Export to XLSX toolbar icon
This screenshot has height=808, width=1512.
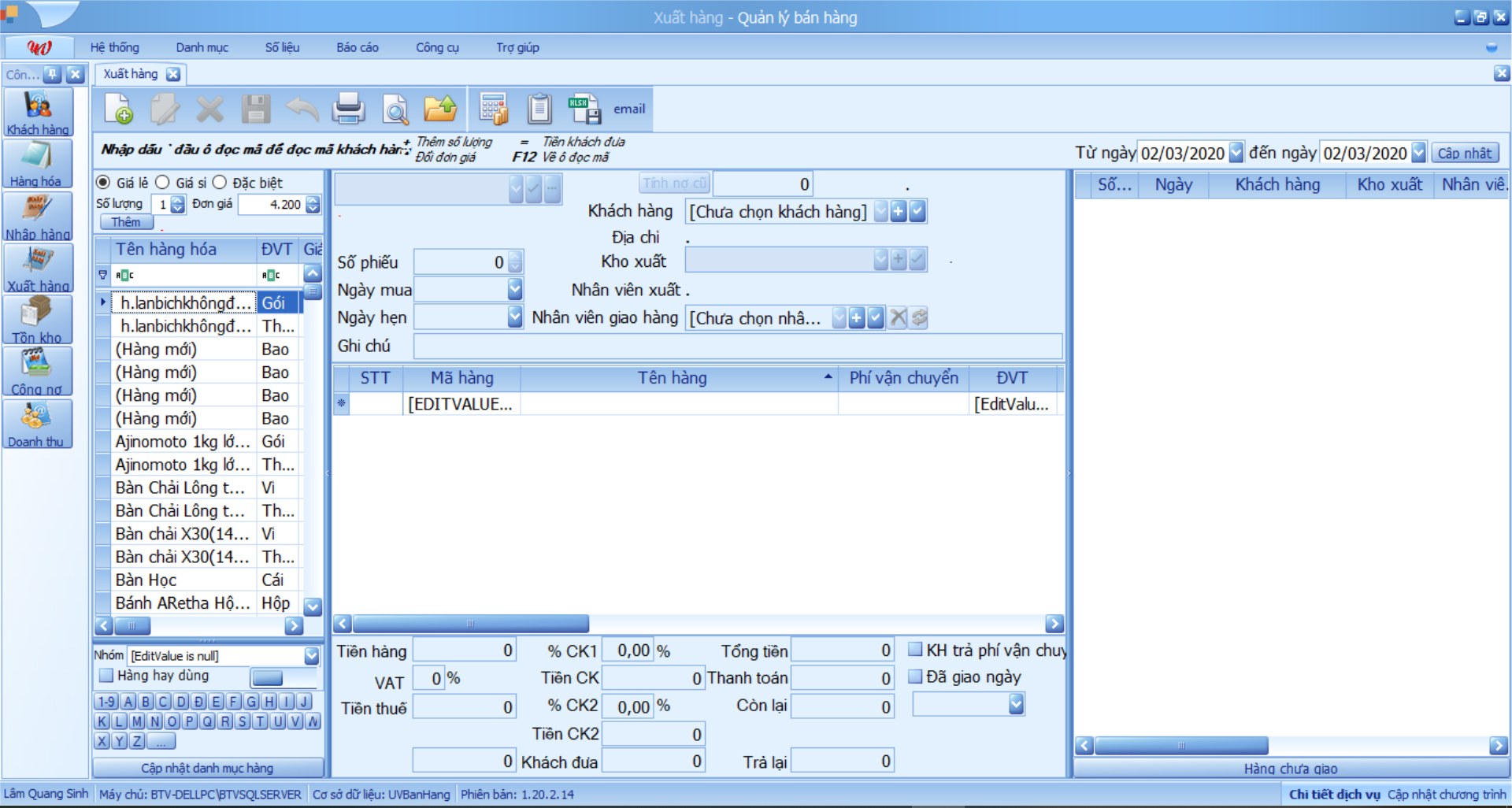pos(585,109)
